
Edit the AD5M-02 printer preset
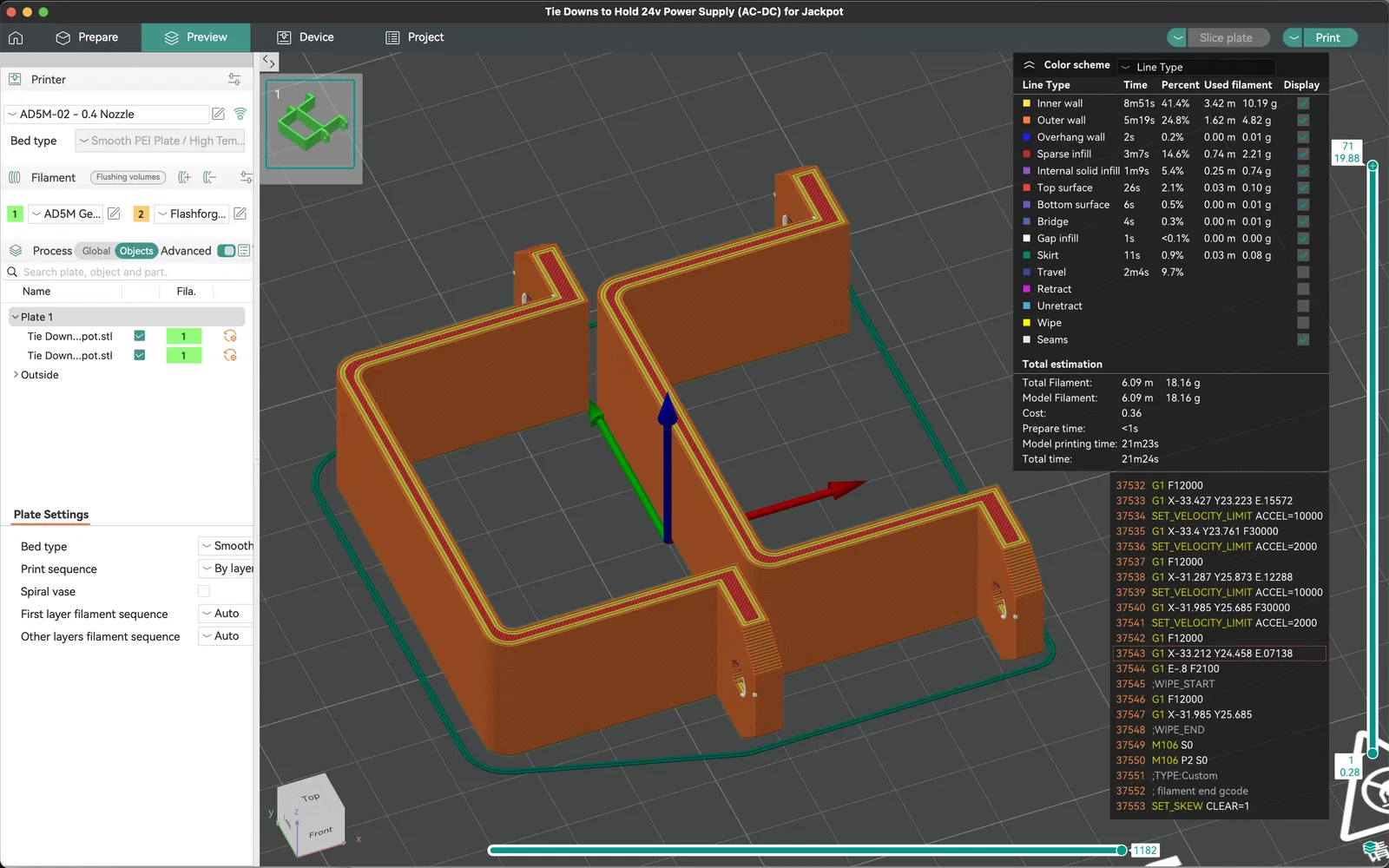pos(219,114)
